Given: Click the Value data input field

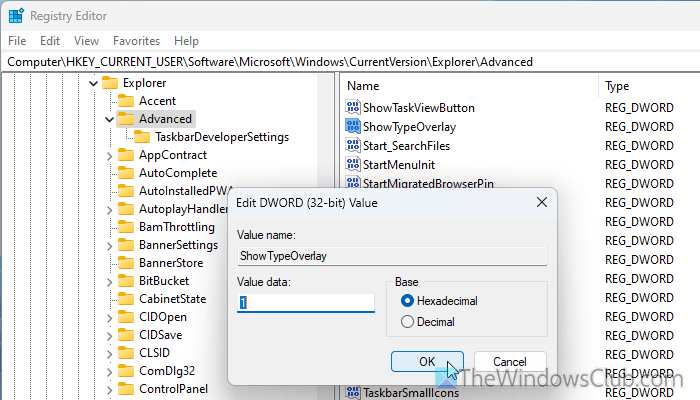Looking at the screenshot, I should click(306, 303).
